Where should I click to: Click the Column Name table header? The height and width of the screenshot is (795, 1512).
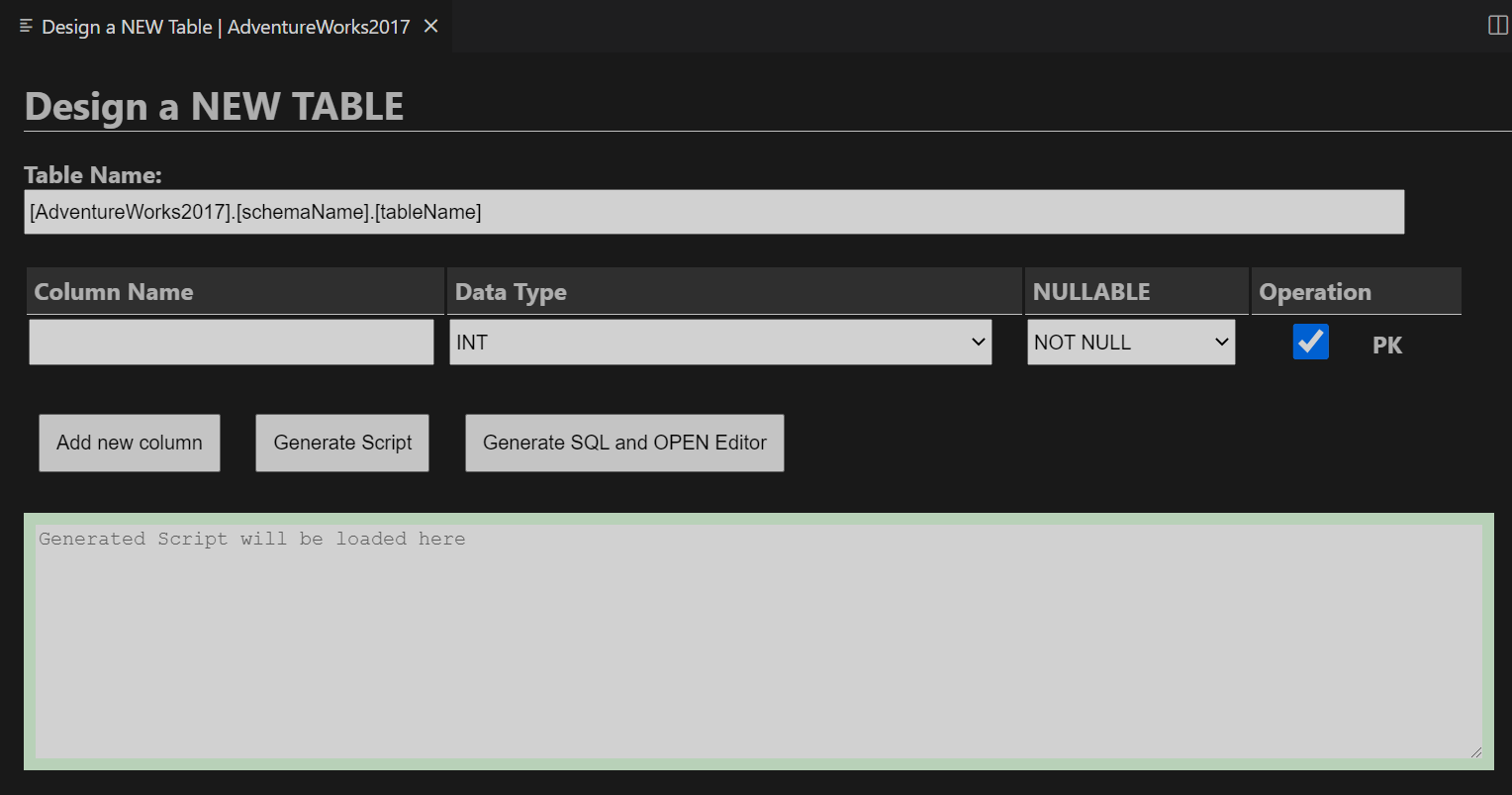(x=113, y=291)
